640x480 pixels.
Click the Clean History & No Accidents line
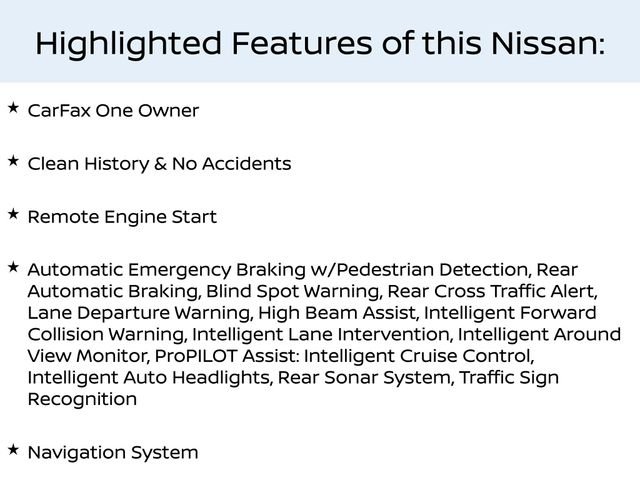159,163
